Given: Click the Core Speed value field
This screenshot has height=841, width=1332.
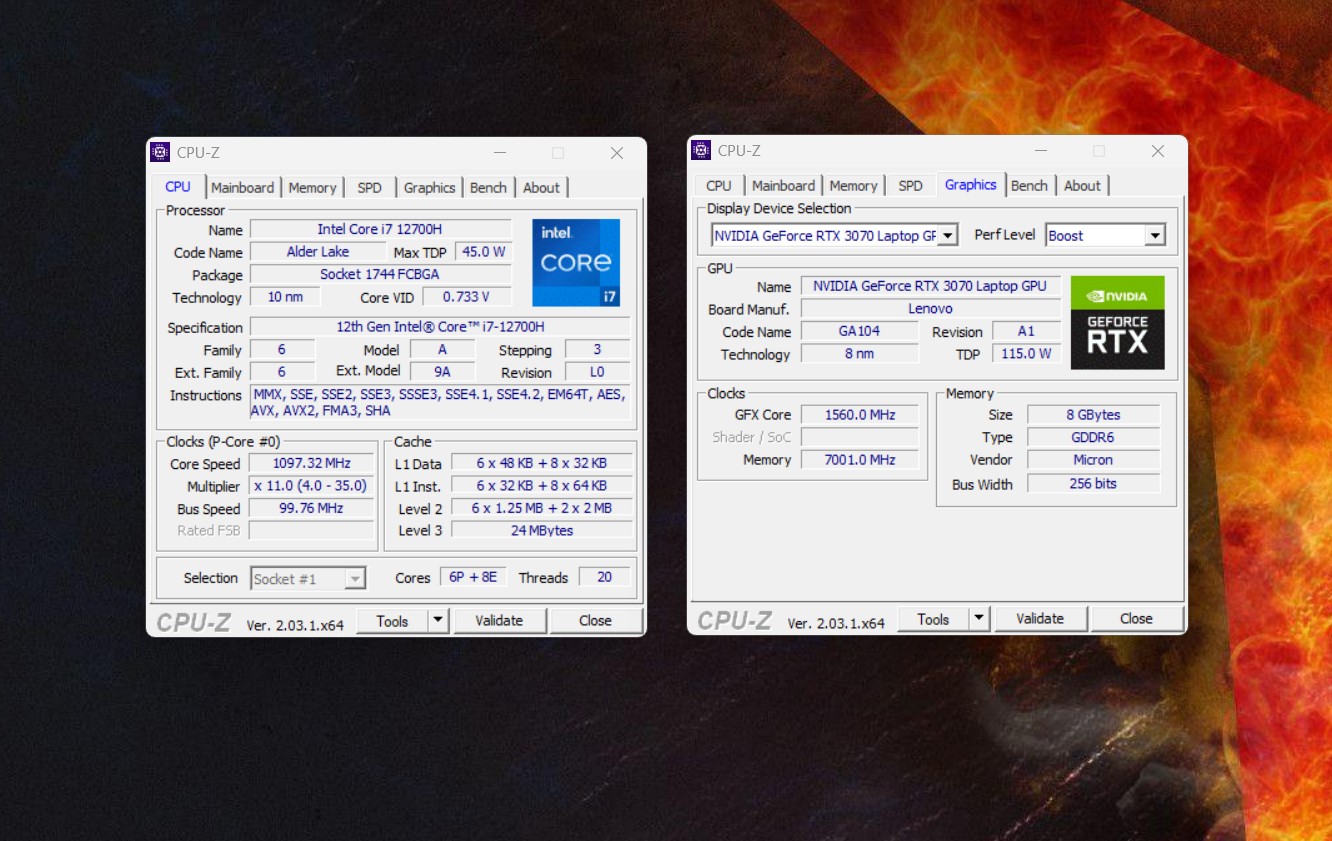Looking at the screenshot, I should click(x=311, y=464).
